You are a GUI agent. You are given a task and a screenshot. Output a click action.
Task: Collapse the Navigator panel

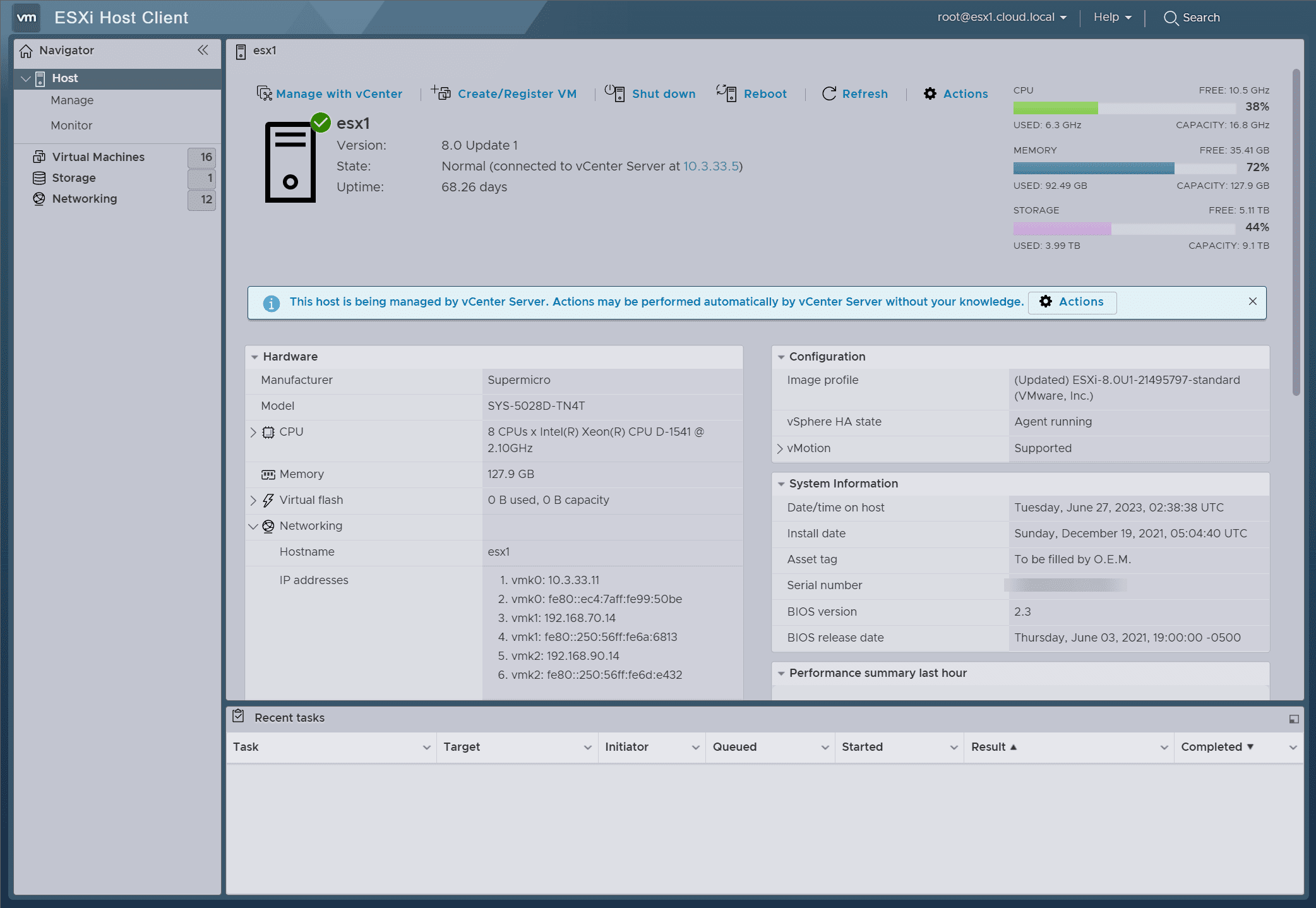coord(202,49)
